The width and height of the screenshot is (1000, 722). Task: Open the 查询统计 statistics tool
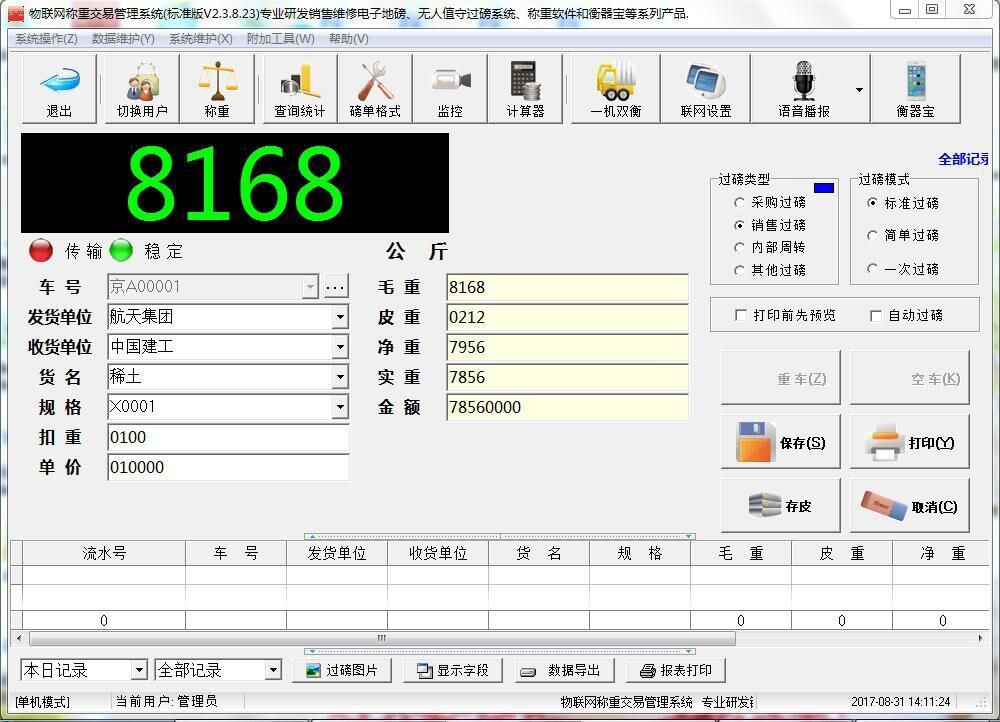click(x=297, y=88)
